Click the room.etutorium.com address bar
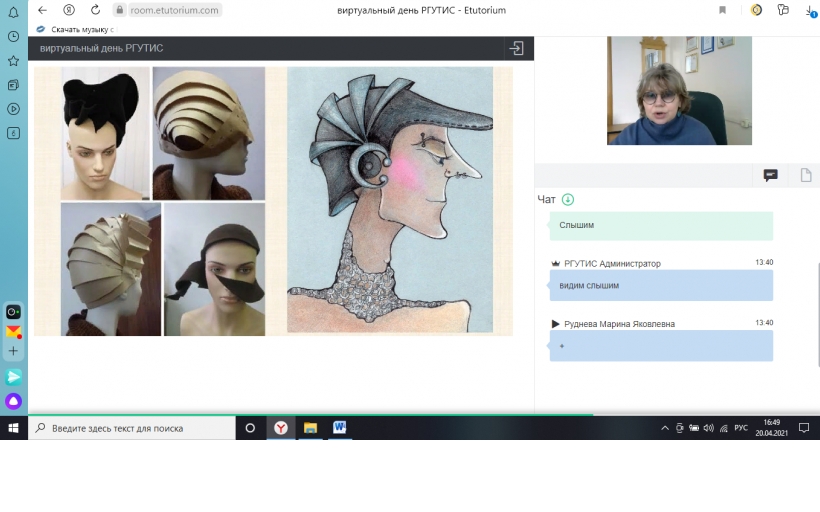 (x=167, y=10)
